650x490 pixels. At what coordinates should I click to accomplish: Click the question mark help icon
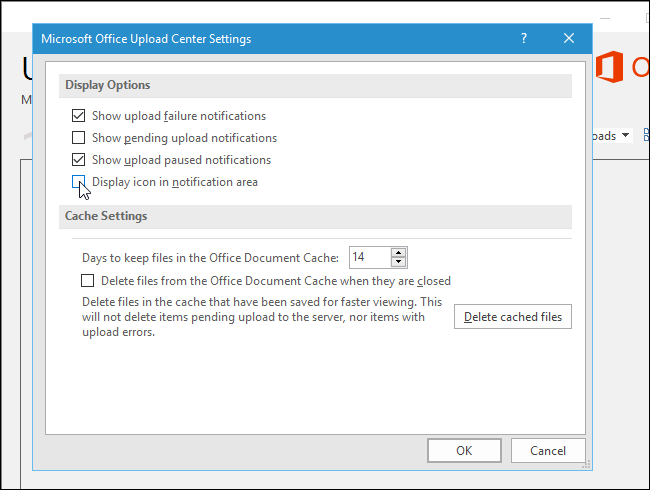(x=524, y=39)
